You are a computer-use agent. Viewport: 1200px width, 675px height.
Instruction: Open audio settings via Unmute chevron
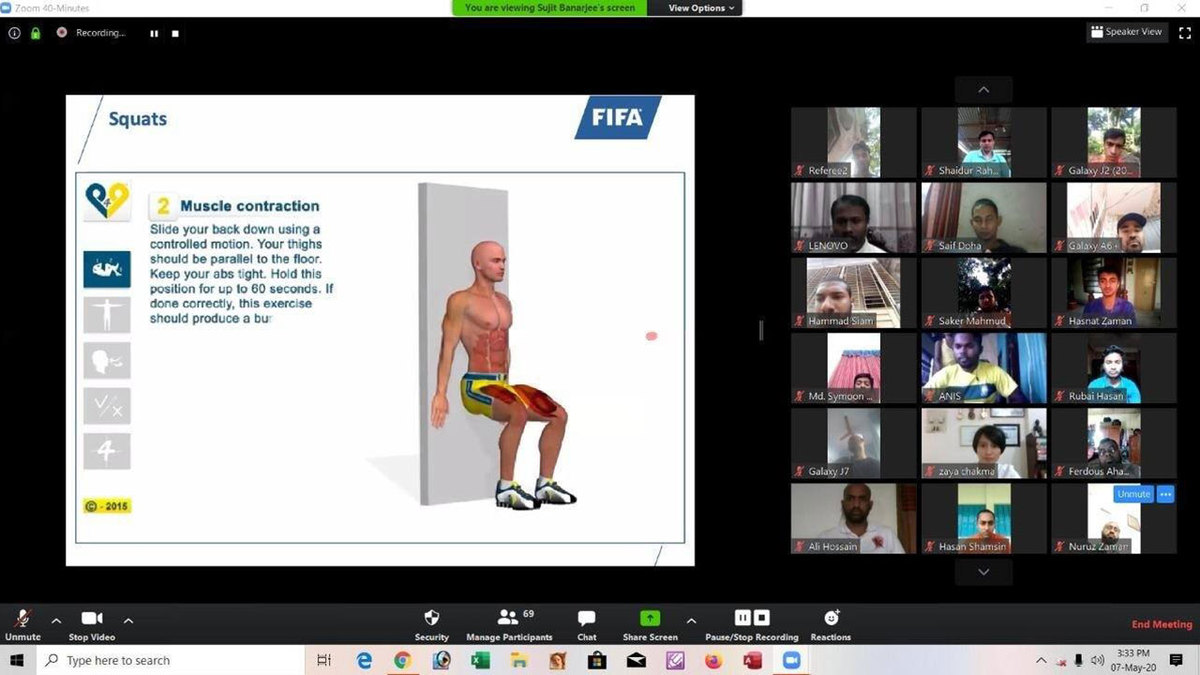coord(56,620)
